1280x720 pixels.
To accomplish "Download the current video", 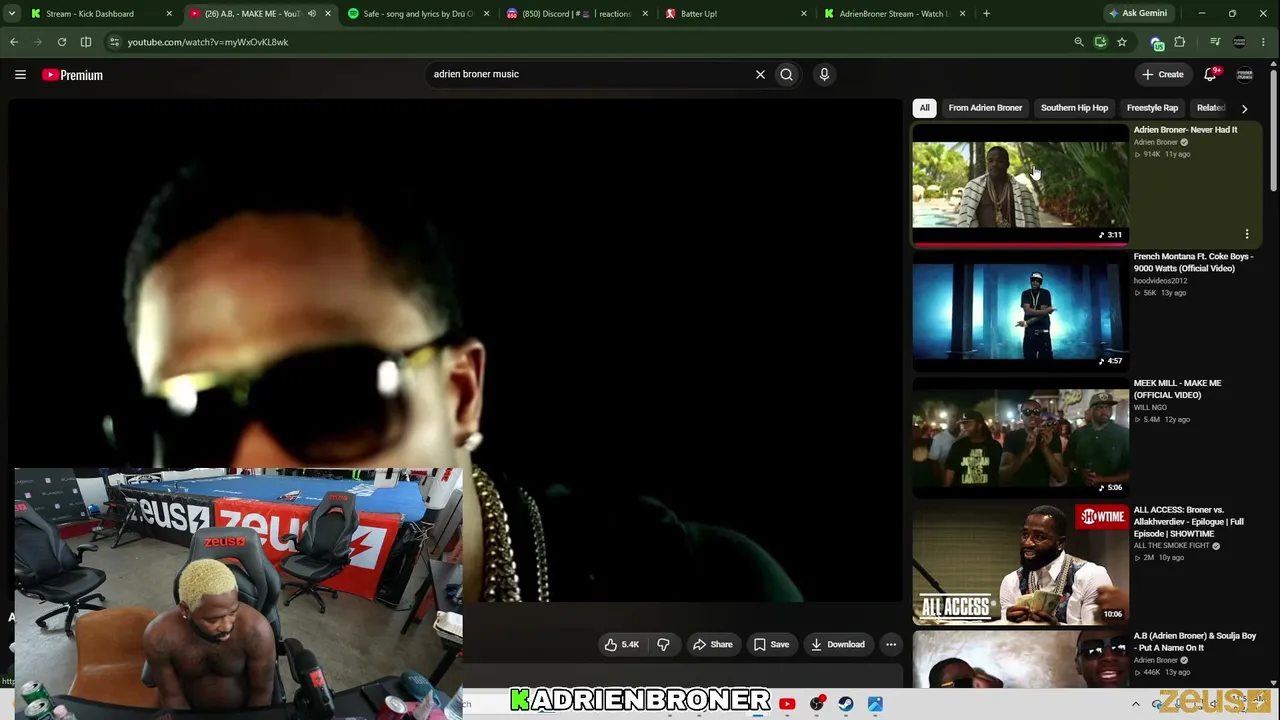I will click(838, 644).
